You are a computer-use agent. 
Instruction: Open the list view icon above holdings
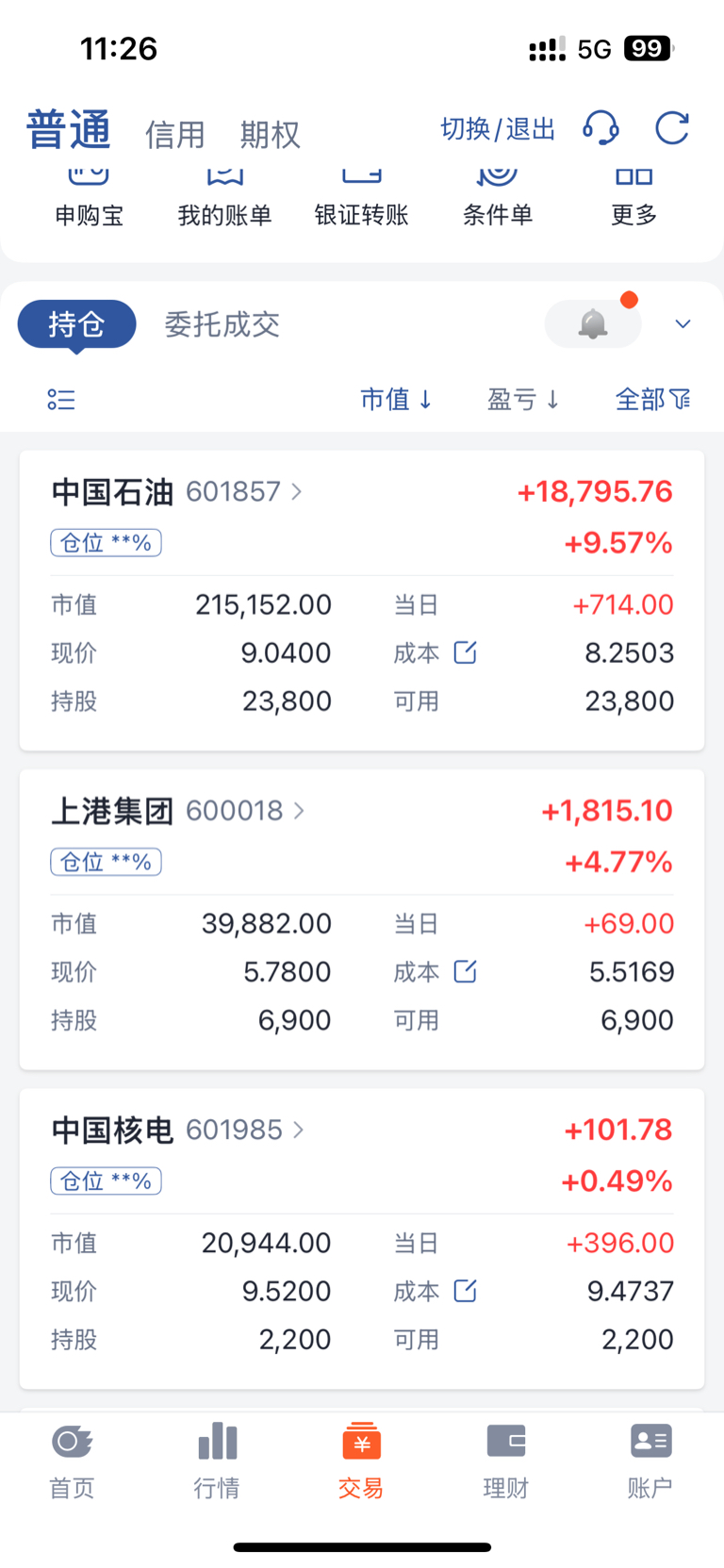(x=61, y=400)
